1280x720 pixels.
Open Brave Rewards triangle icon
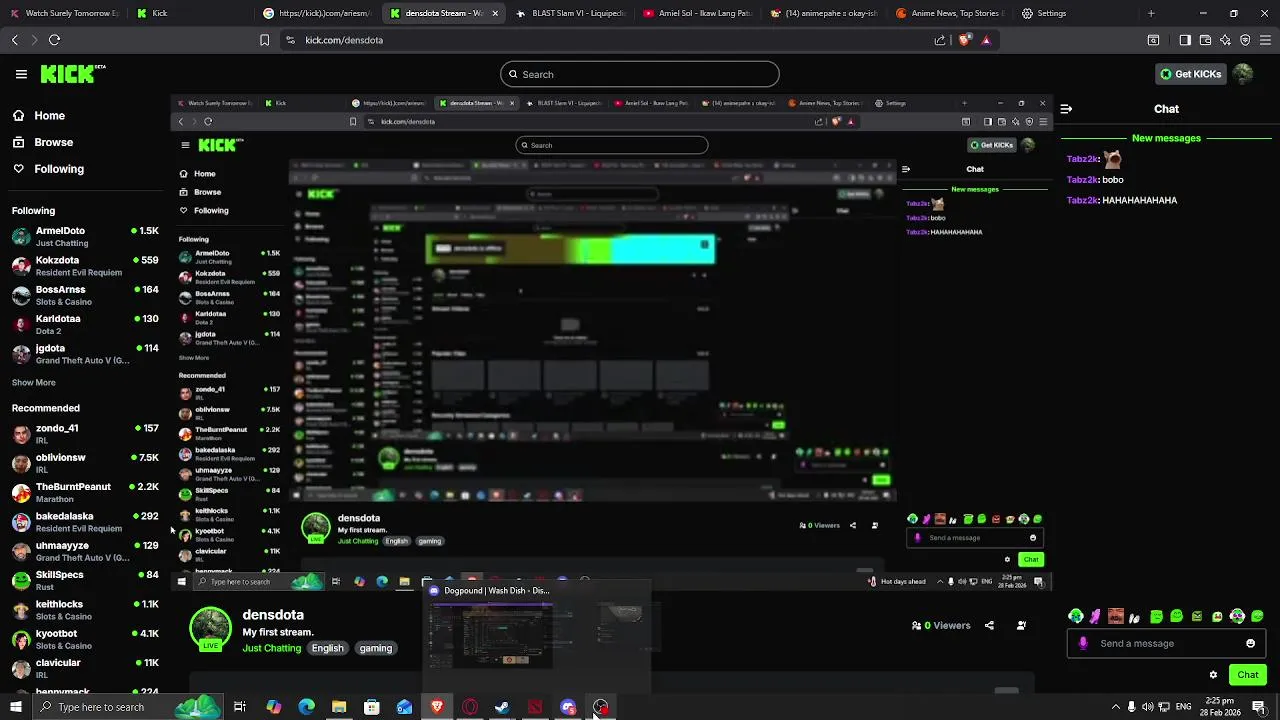tap(986, 40)
